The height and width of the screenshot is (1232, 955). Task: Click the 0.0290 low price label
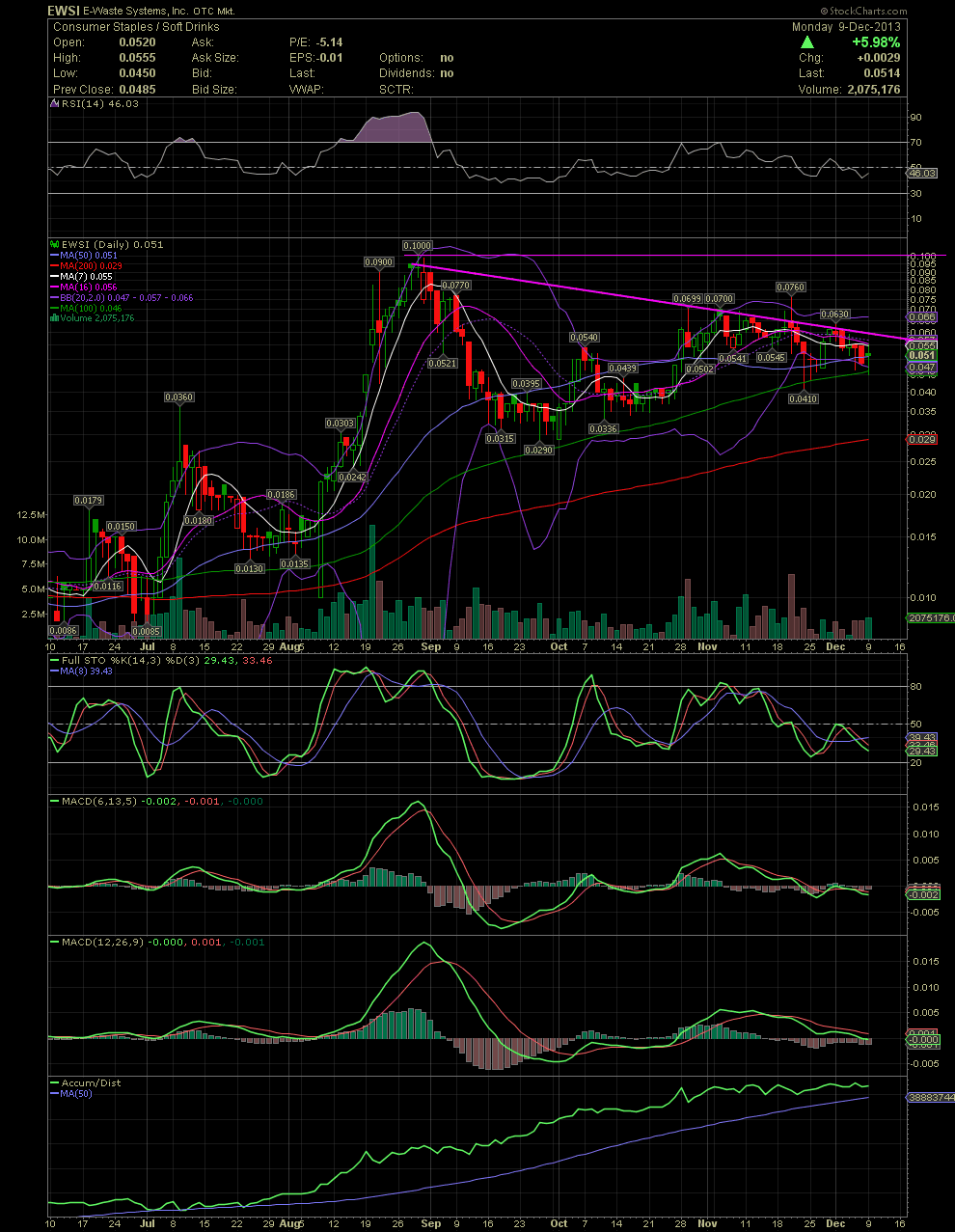click(x=538, y=451)
